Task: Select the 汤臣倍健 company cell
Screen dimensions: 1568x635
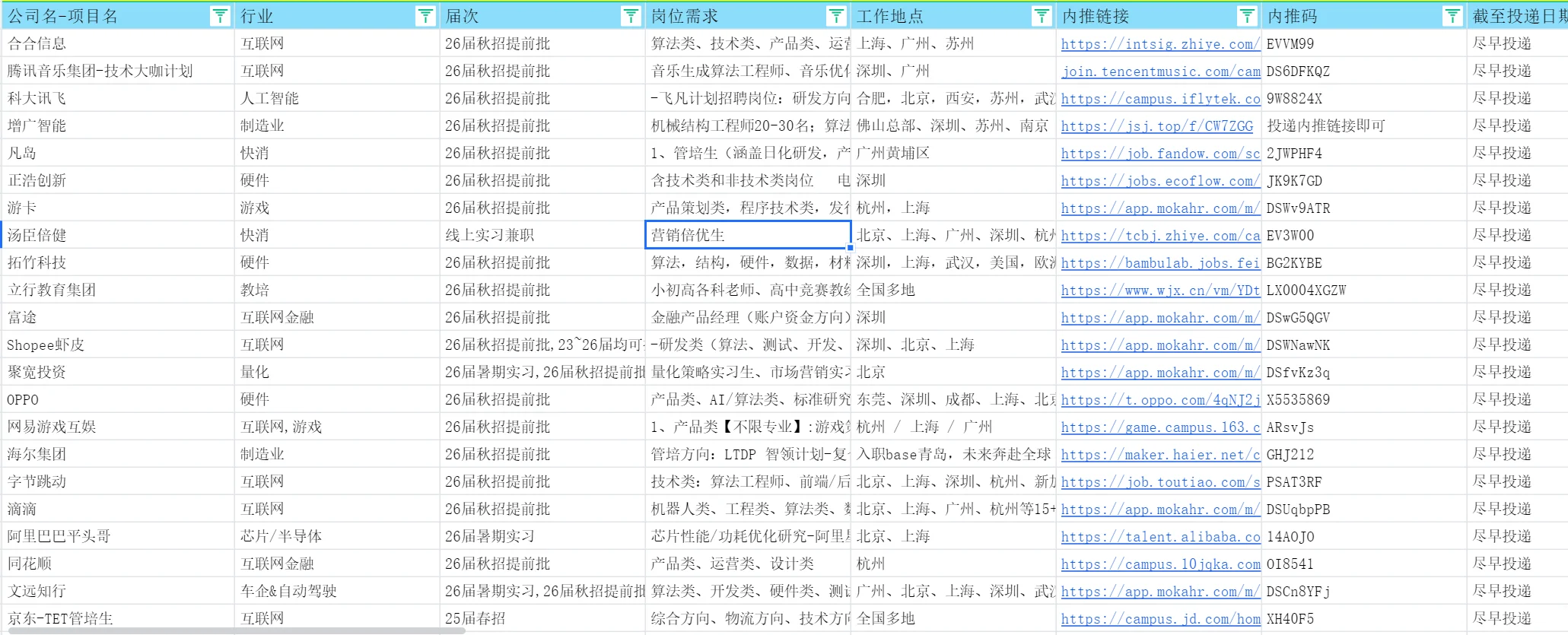Action: point(118,236)
